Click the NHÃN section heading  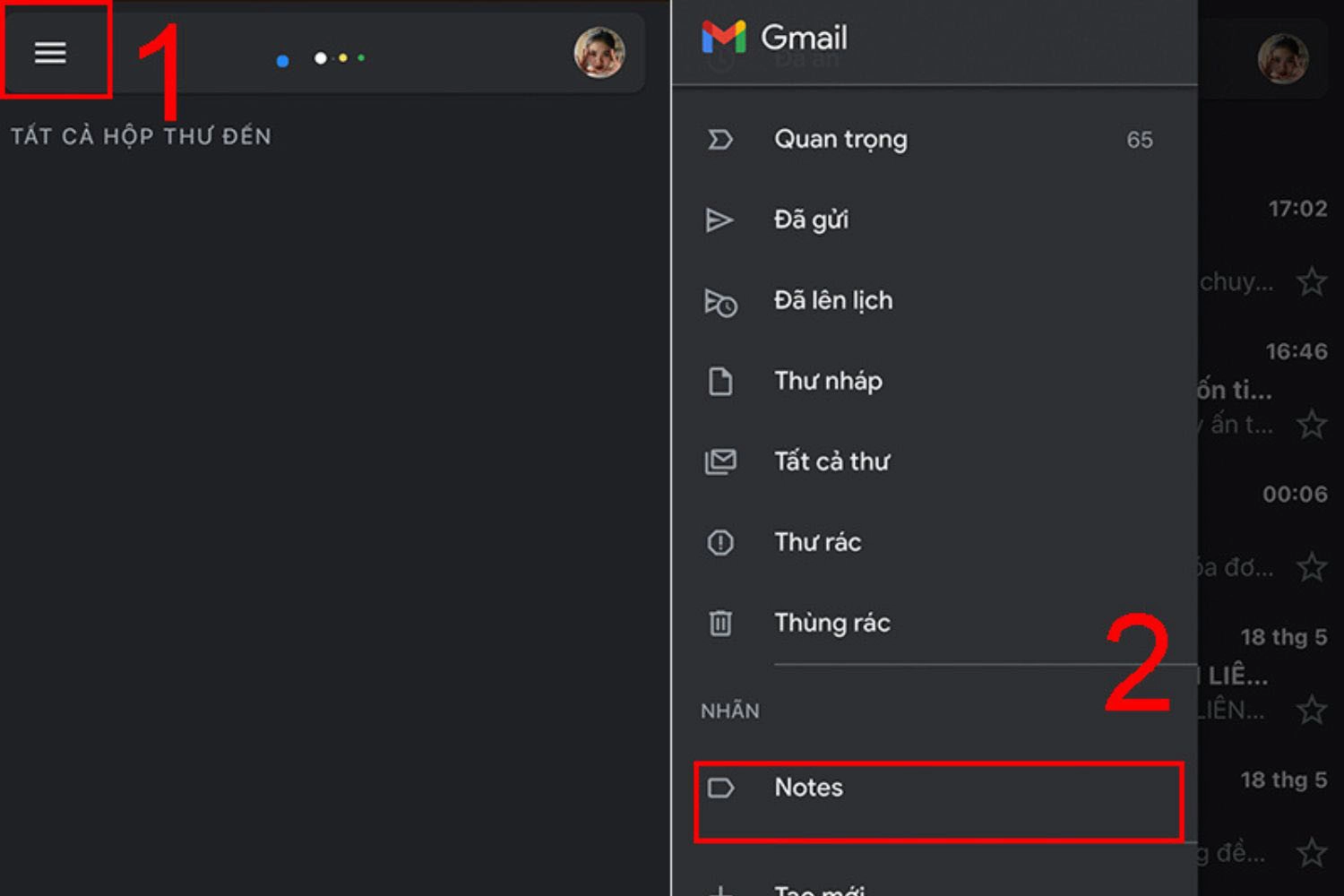pos(730,711)
